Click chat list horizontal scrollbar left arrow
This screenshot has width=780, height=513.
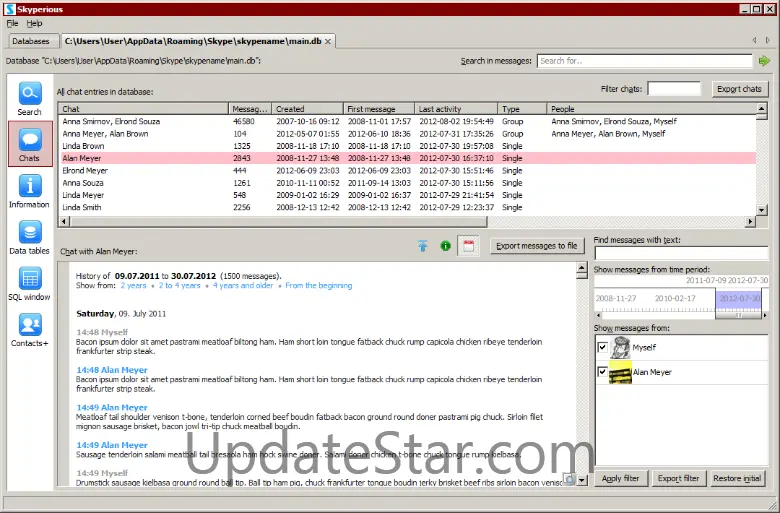[x=64, y=221]
